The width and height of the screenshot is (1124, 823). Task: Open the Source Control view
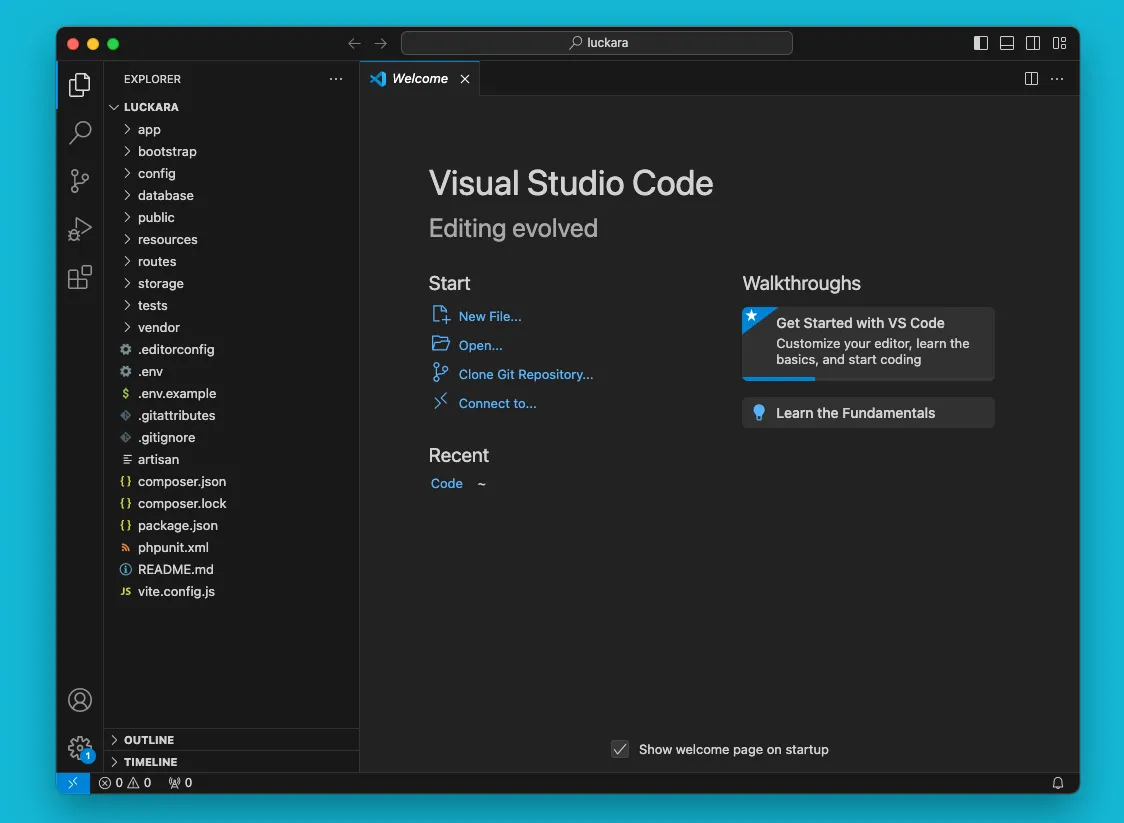[80, 181]
